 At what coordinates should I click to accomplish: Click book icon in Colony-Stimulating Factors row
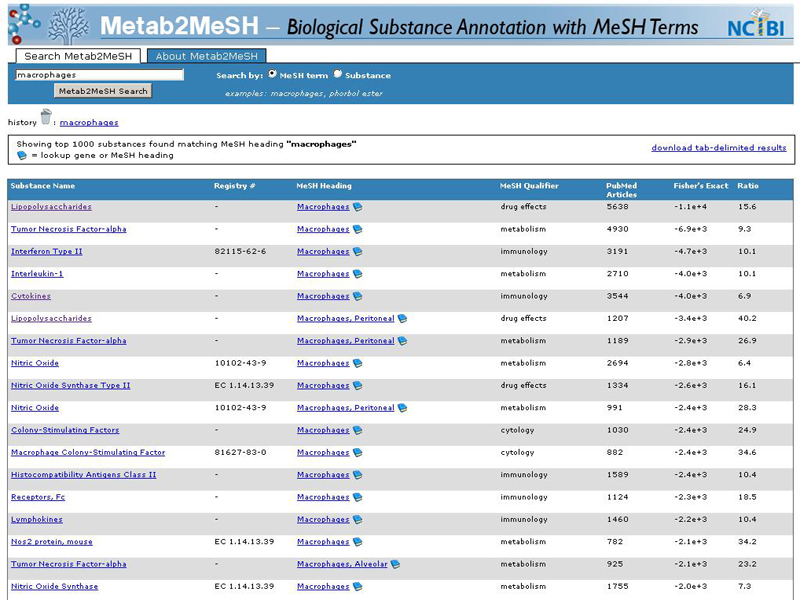coord(358,431)
